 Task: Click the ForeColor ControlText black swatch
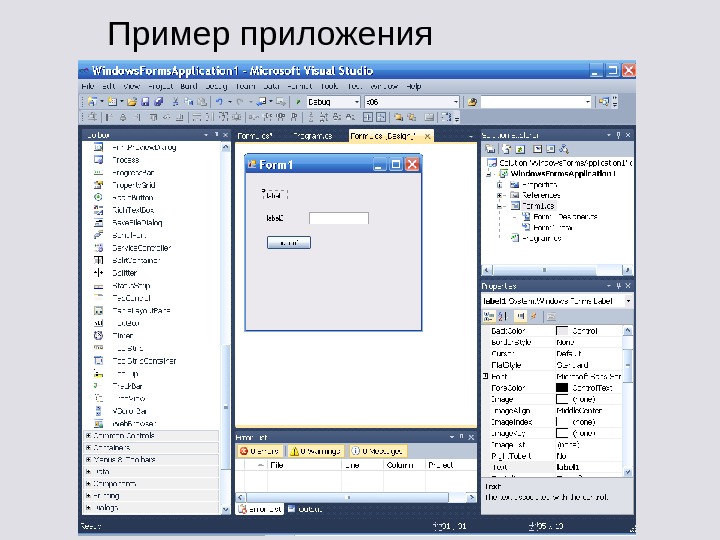click(x=562, y=388)
